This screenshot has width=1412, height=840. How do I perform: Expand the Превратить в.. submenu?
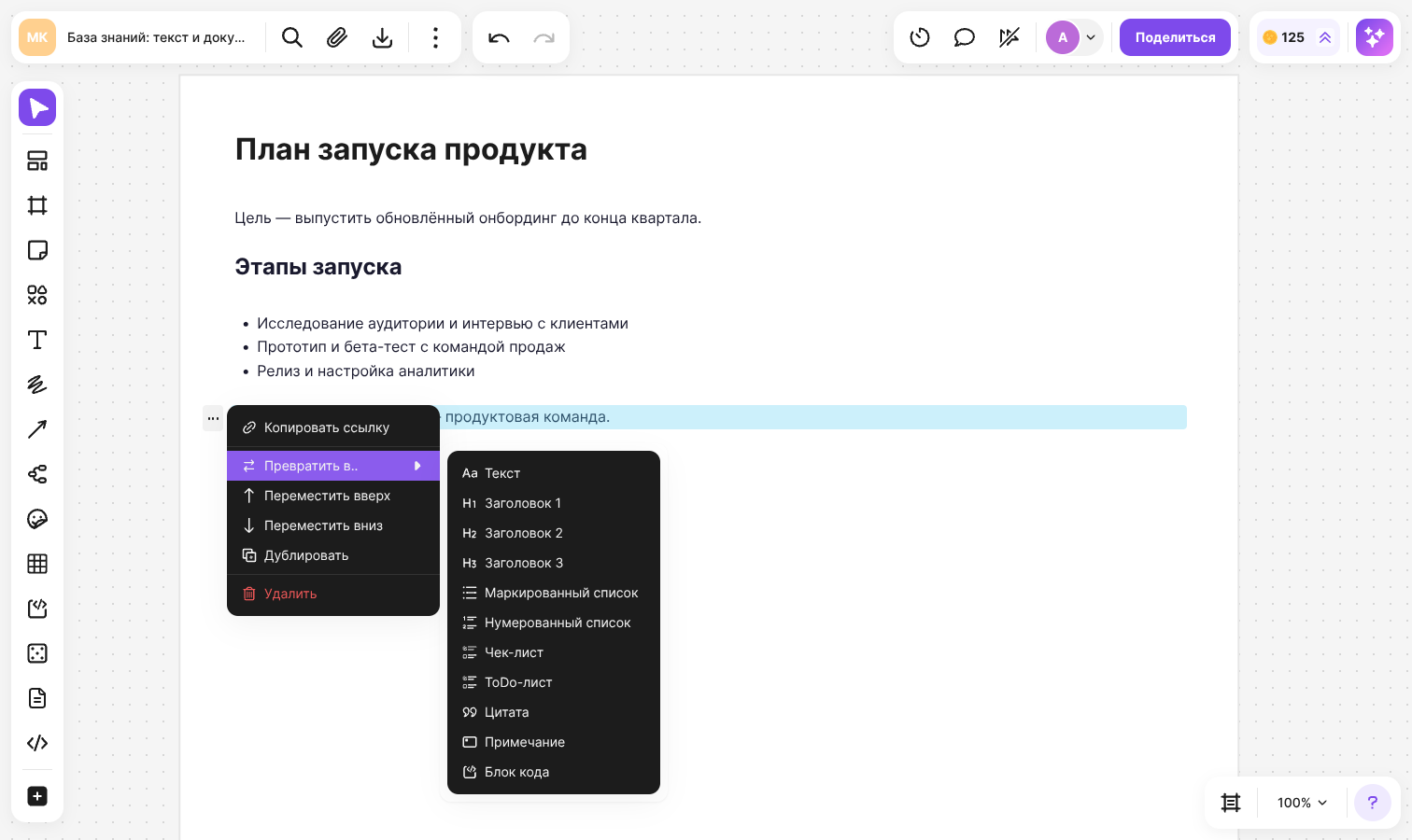333,466
